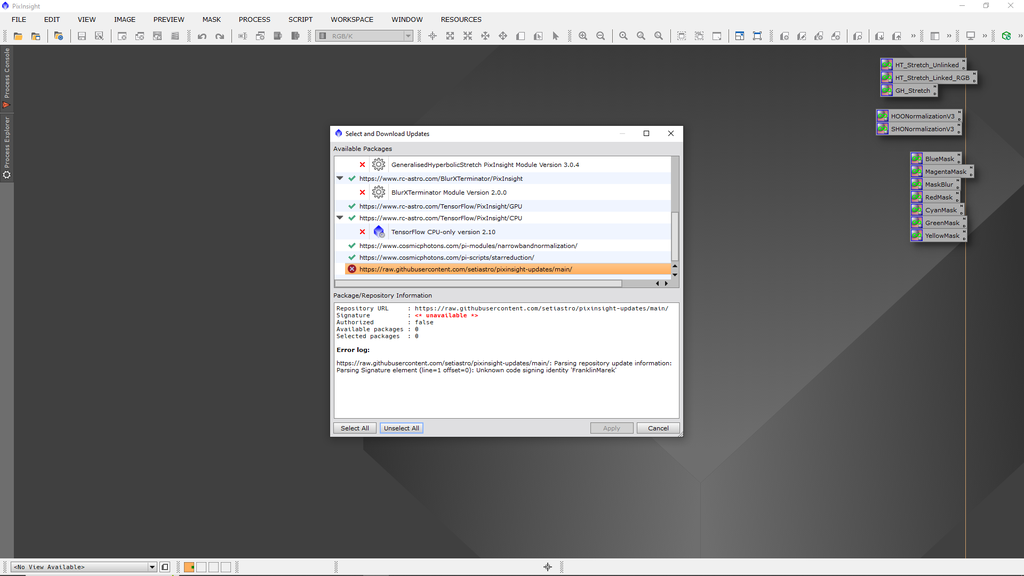Viewport: 1024px width, 576px height.
Task: Expand the overflow chevron after the monitor icon
Action: coord(985,36)
